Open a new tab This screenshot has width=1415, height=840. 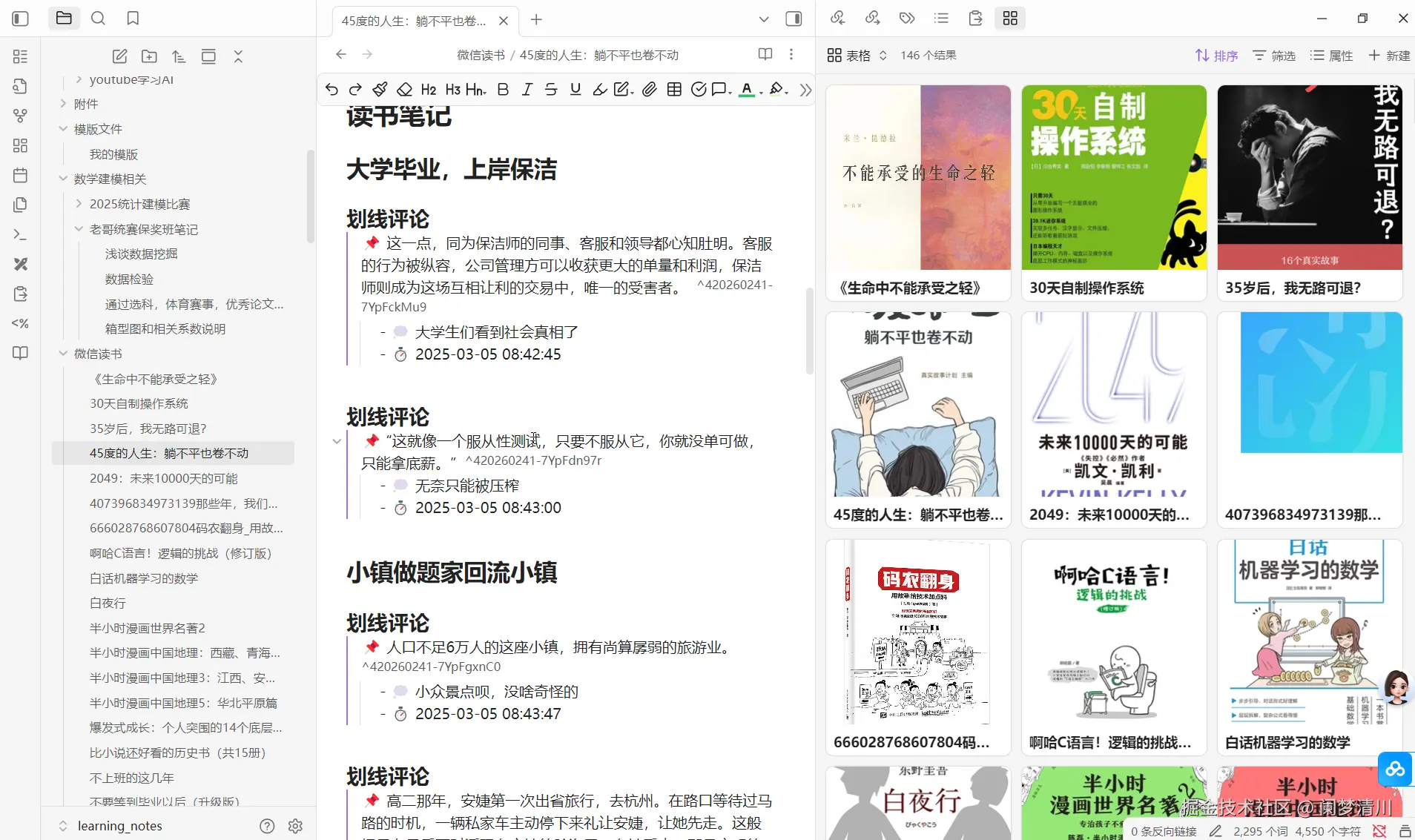pos(536,20)
